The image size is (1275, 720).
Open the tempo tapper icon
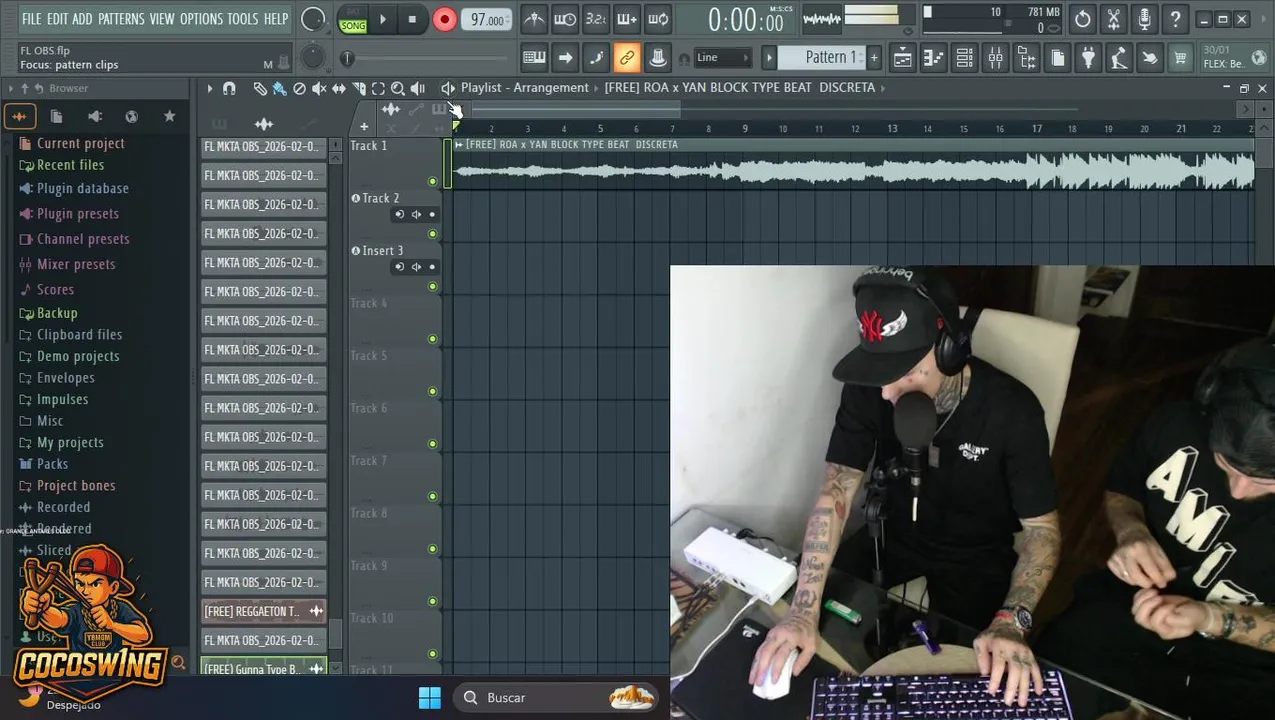click(1119, 58)
